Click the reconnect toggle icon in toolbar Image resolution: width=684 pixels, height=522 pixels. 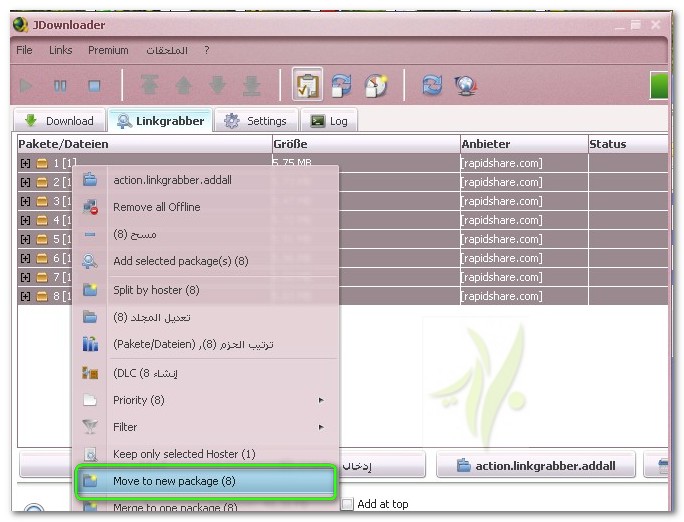pos(341,85)
